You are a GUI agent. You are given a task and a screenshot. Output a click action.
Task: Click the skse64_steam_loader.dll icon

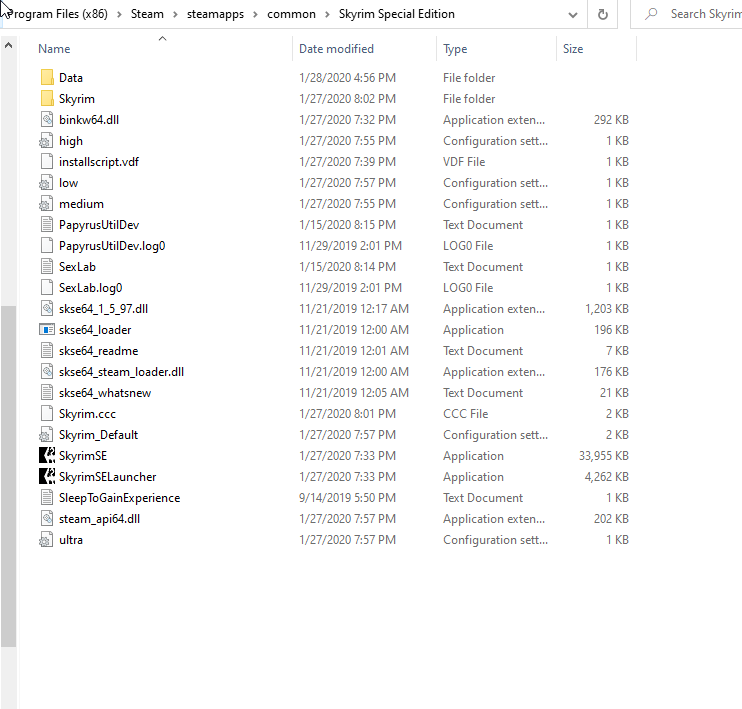coord(47,372)
